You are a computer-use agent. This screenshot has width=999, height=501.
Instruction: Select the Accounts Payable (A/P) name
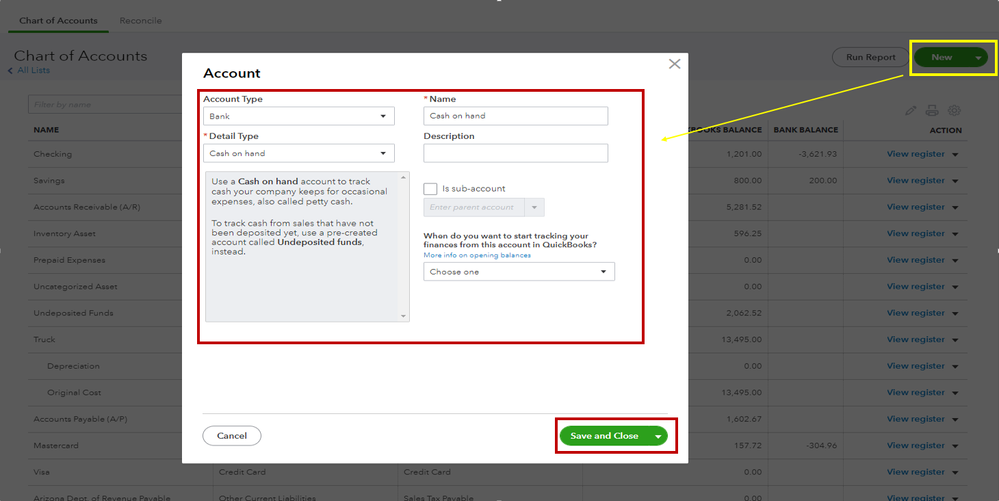pos(80,419)
